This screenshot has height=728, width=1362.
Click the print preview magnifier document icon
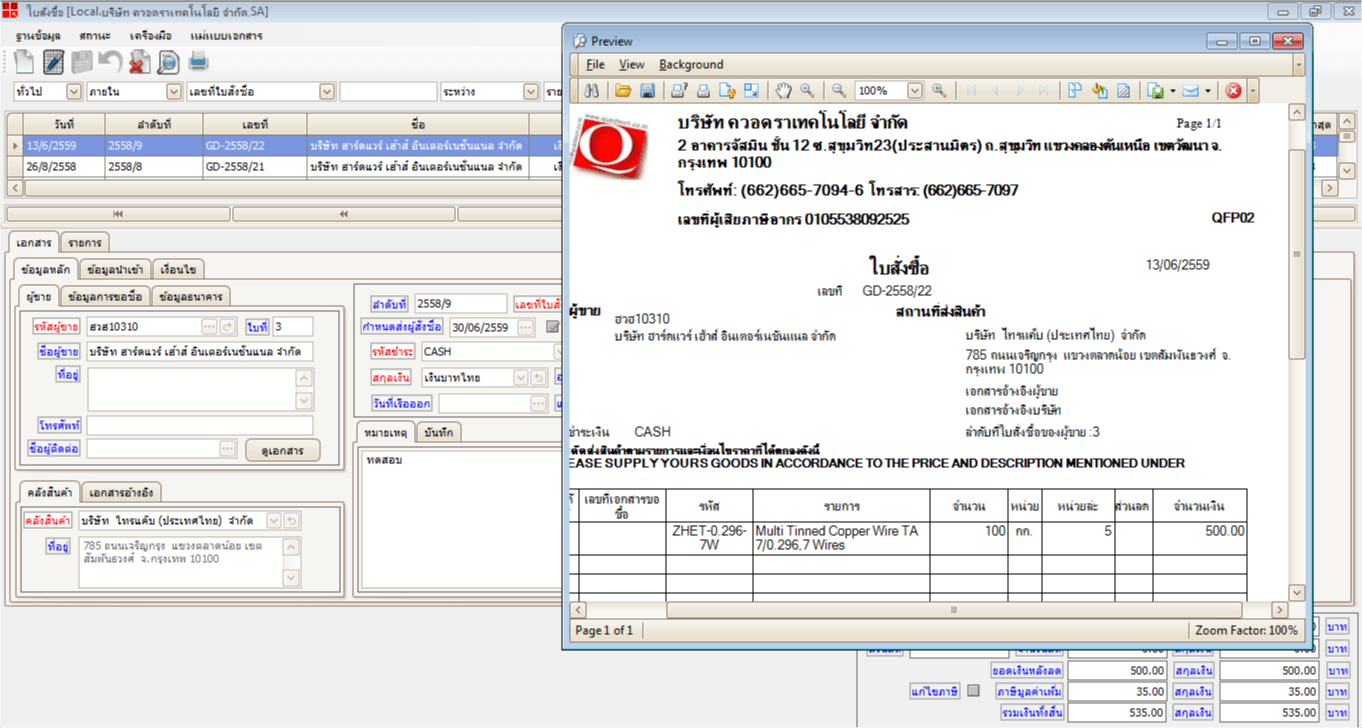pos(167,61)
